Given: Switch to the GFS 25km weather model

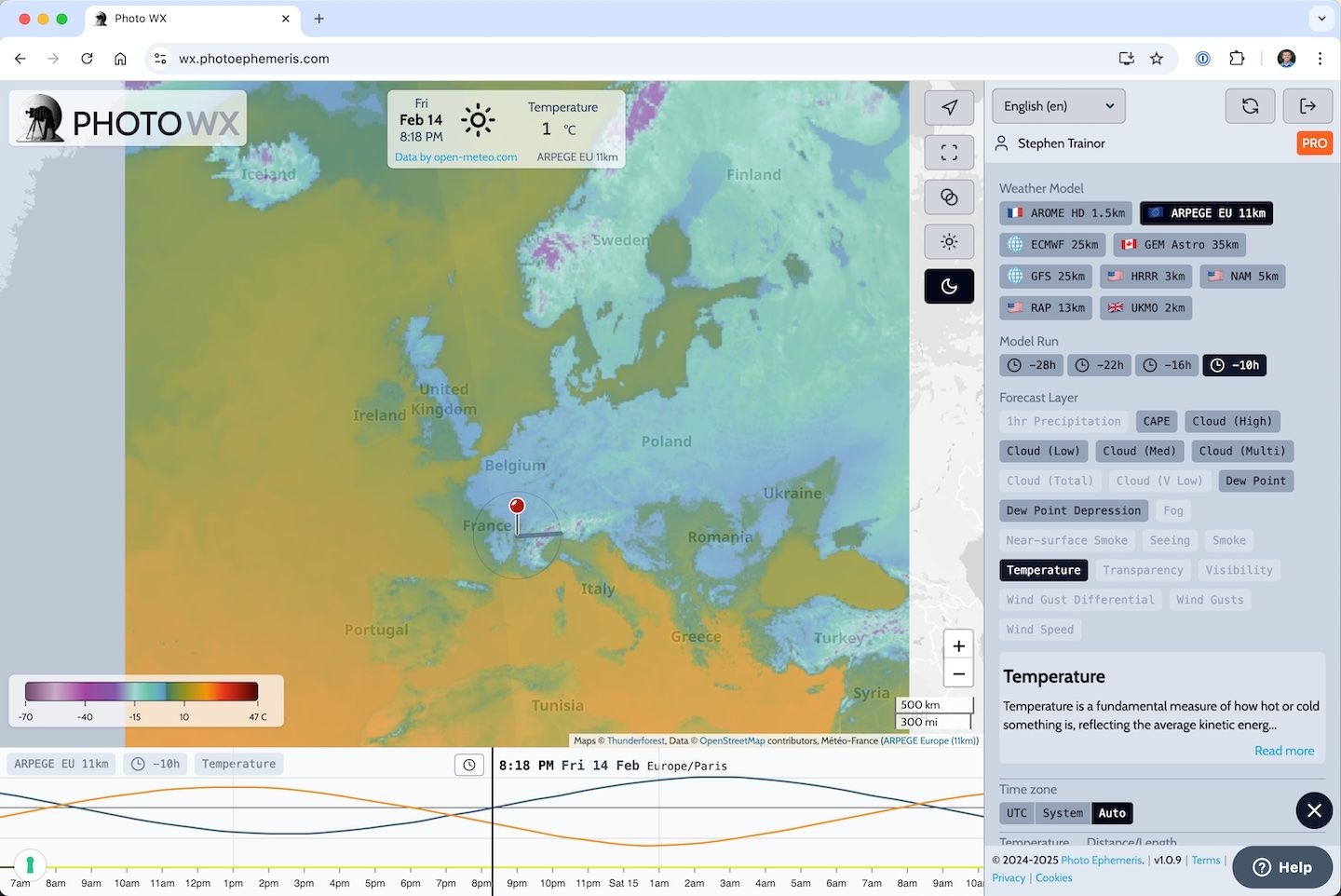Looking at the screenshot, I should 1046,276.
